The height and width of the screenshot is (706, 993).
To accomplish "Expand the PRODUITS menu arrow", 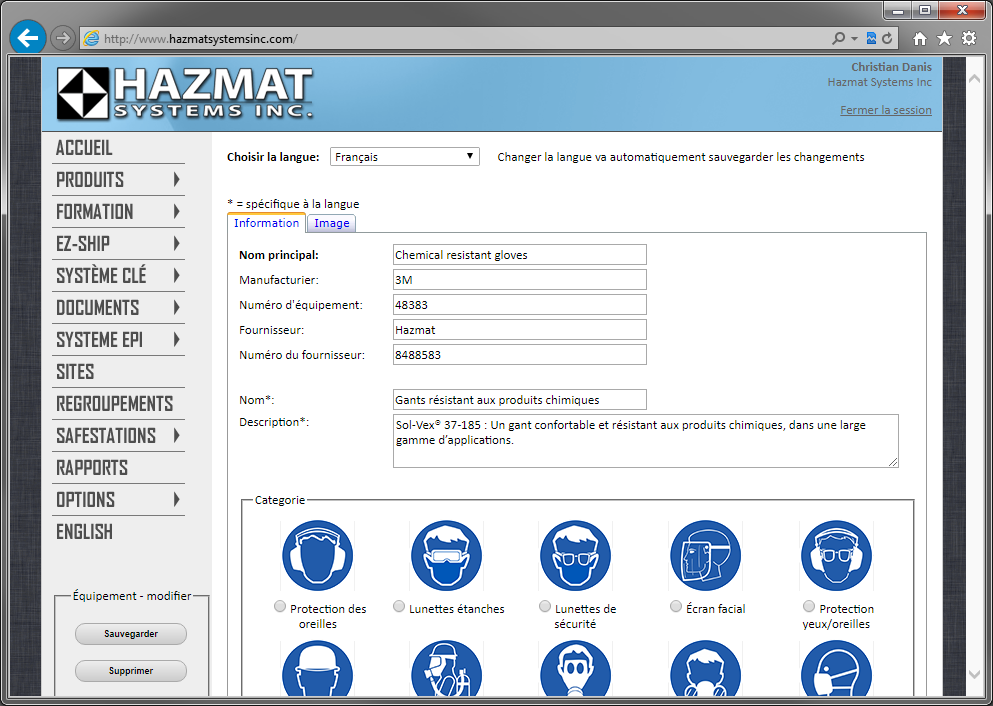I will tap(176, 180).
